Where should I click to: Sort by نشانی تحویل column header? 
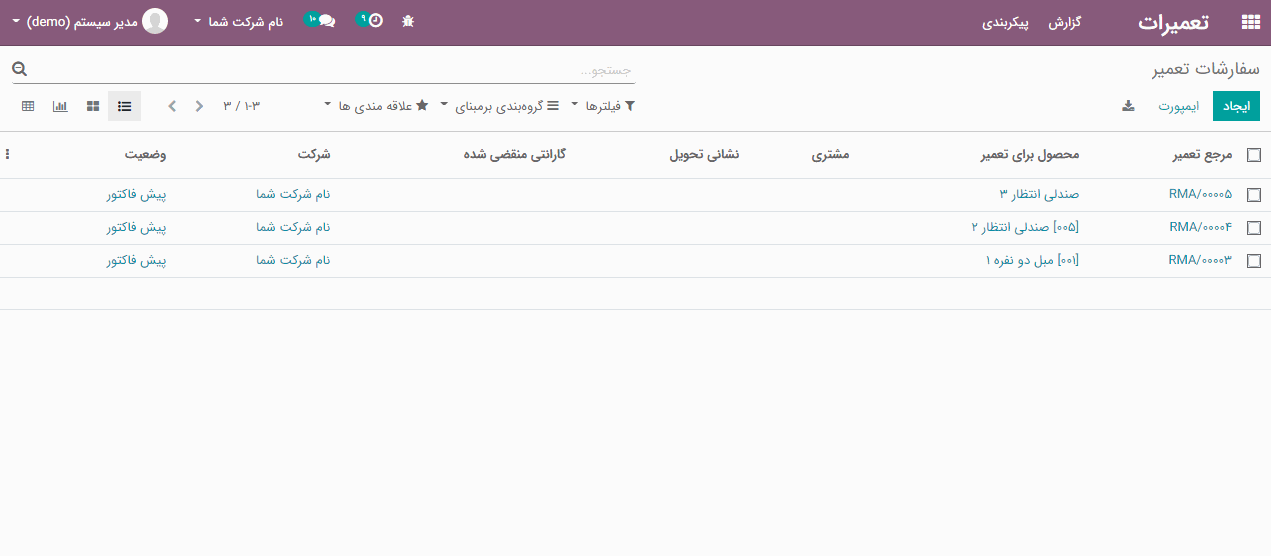tap(704, 155)
